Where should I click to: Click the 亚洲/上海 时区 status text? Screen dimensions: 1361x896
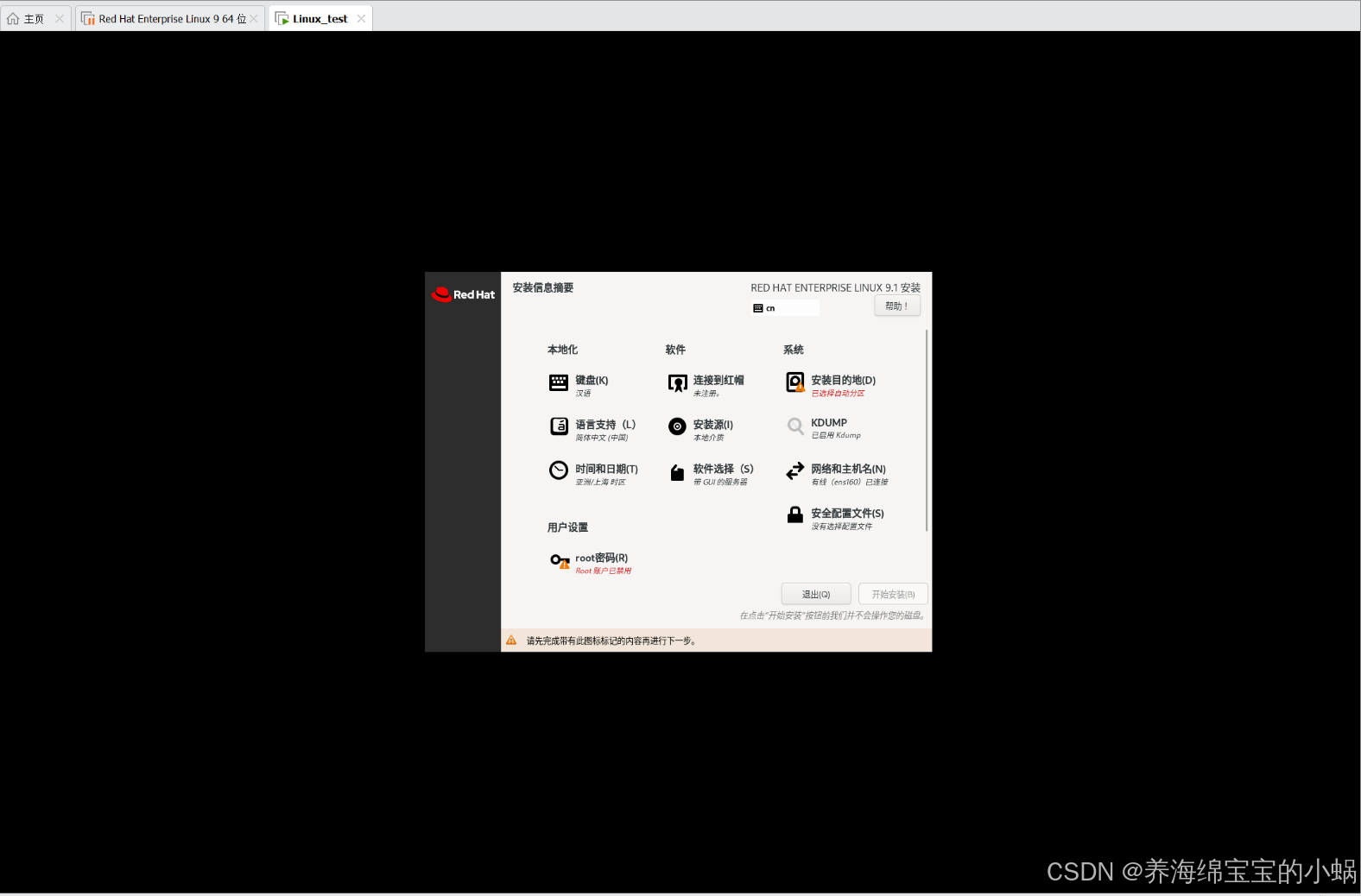point(600,483)
